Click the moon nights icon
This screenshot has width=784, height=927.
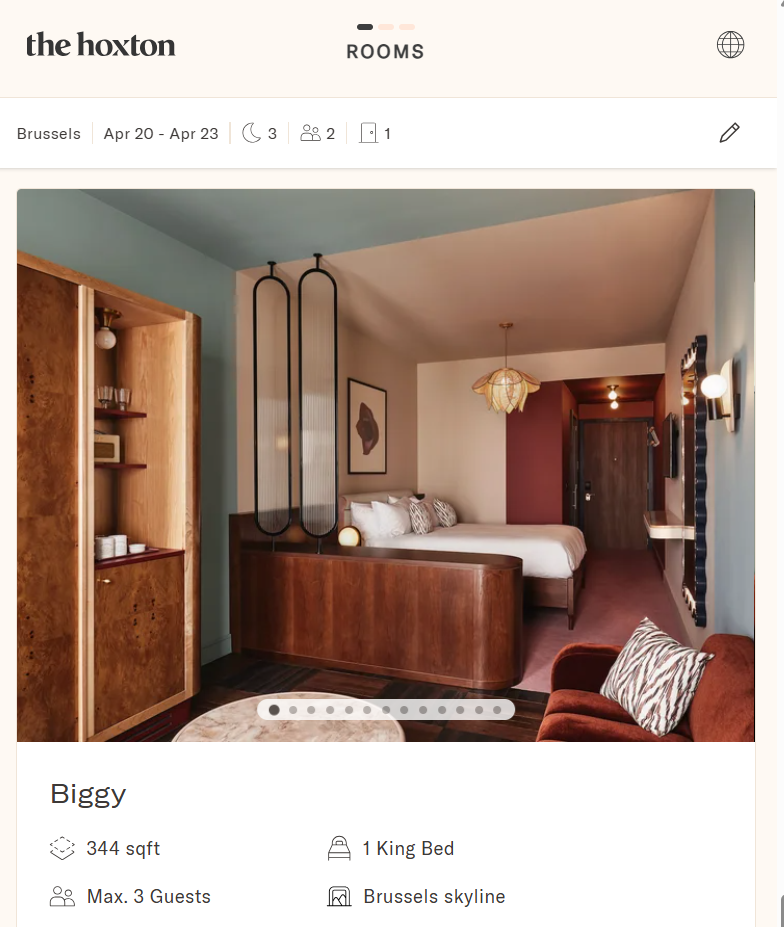[251, 133]
